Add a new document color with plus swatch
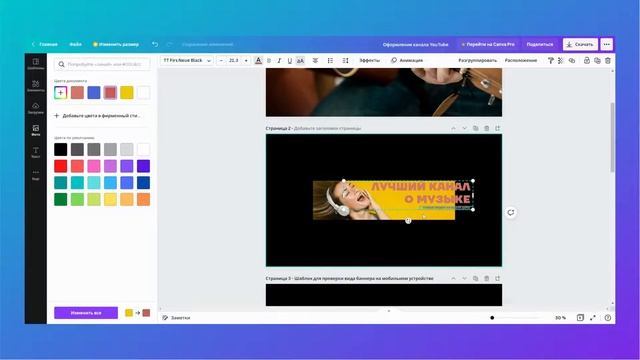The width and height of the screenshot is (640, 360). click(x=60, y=93)
